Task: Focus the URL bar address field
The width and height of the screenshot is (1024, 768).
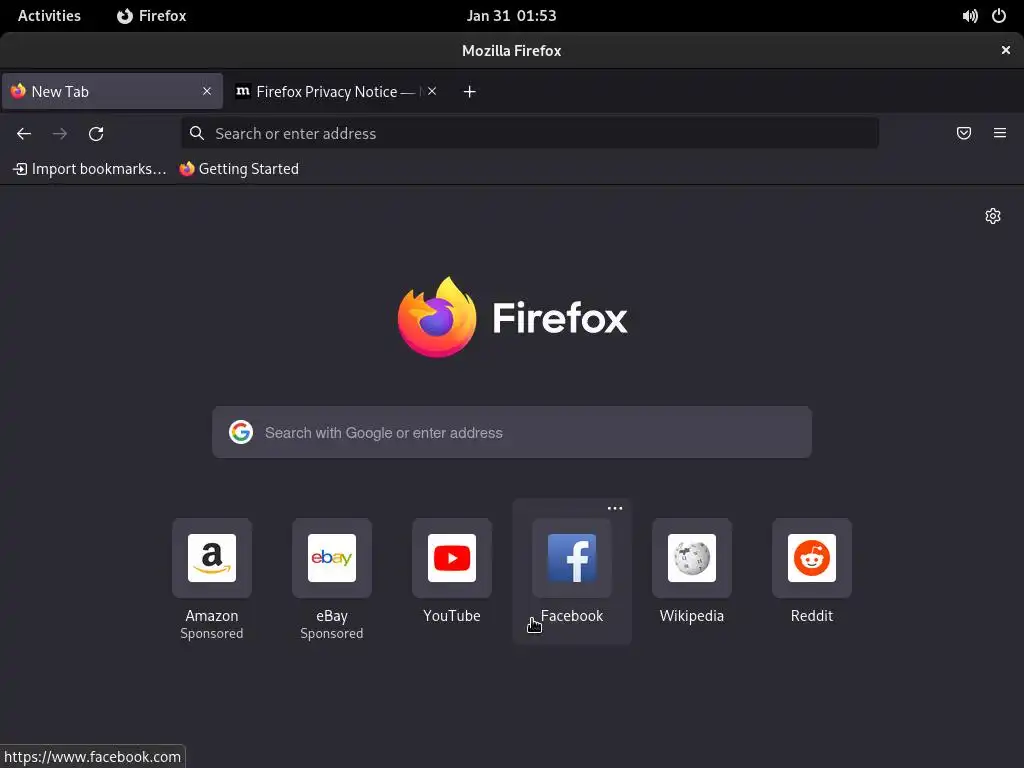Action: [530, 133]
